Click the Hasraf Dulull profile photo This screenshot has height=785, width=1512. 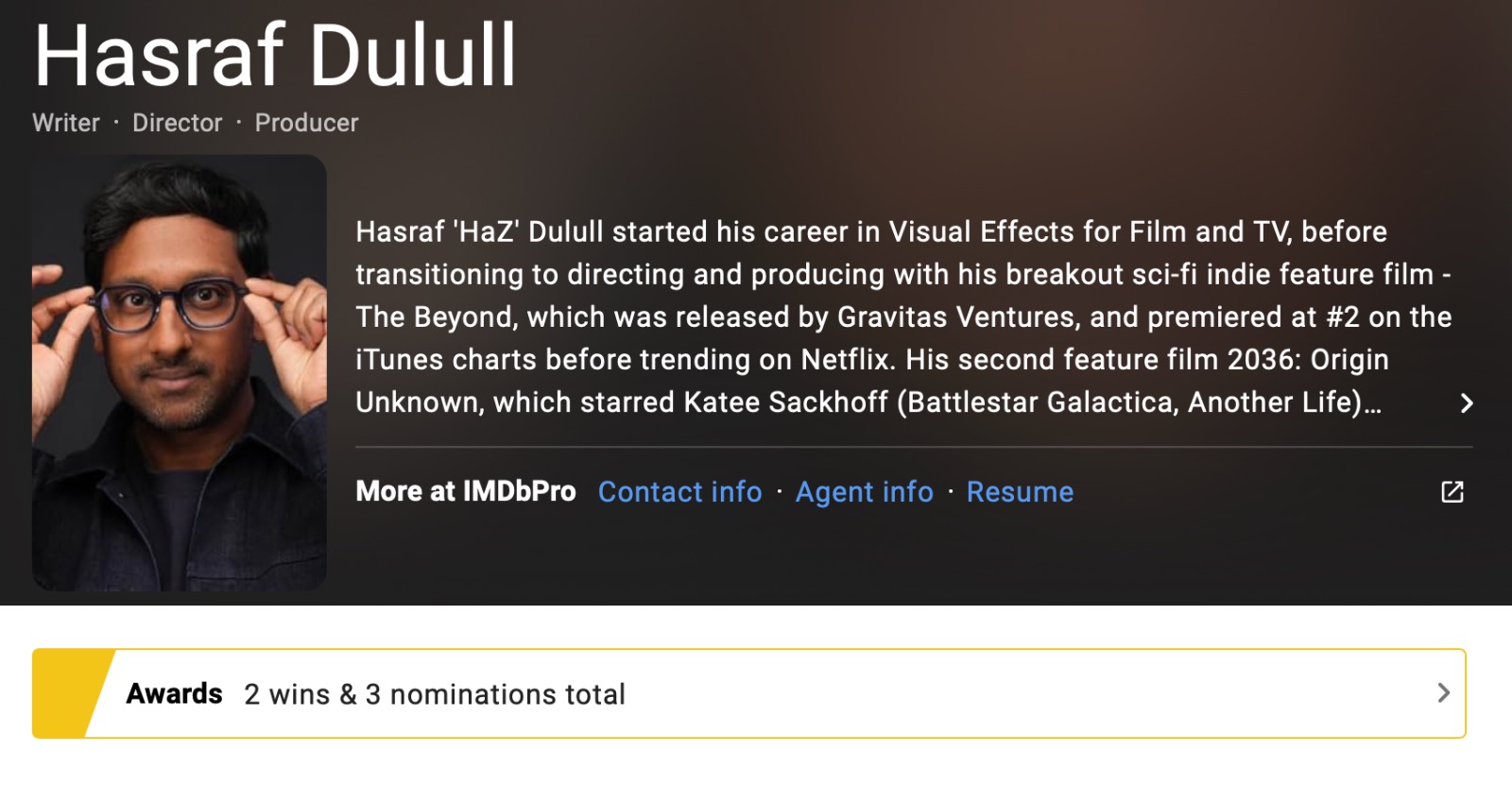pyautogui.click(x=180, y=373)
